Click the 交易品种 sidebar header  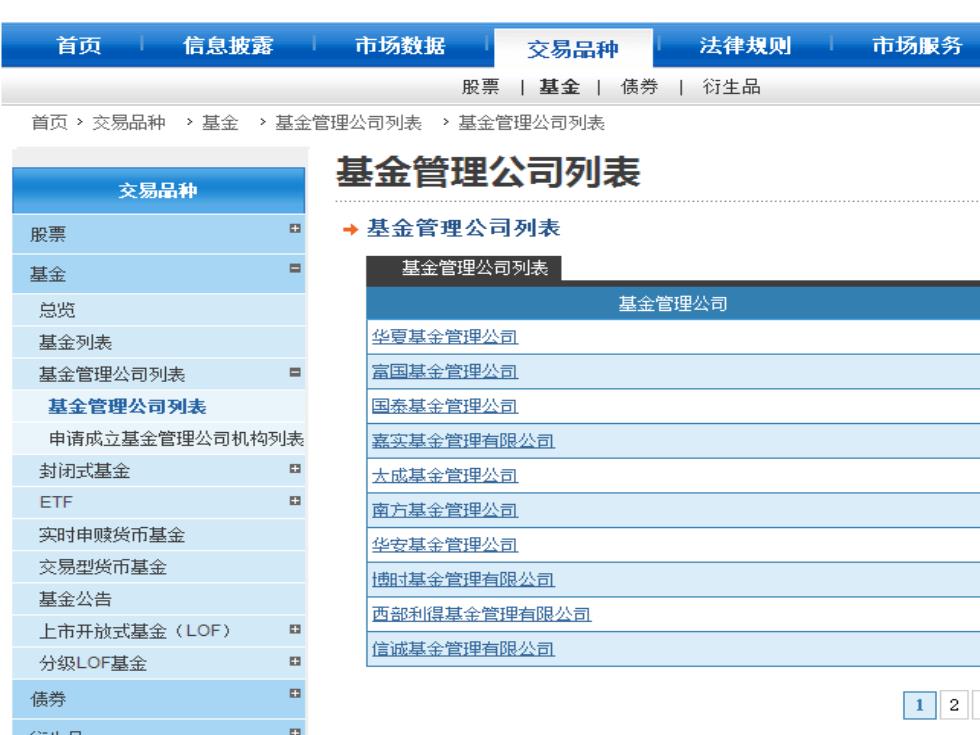click(x=159, y=191)
